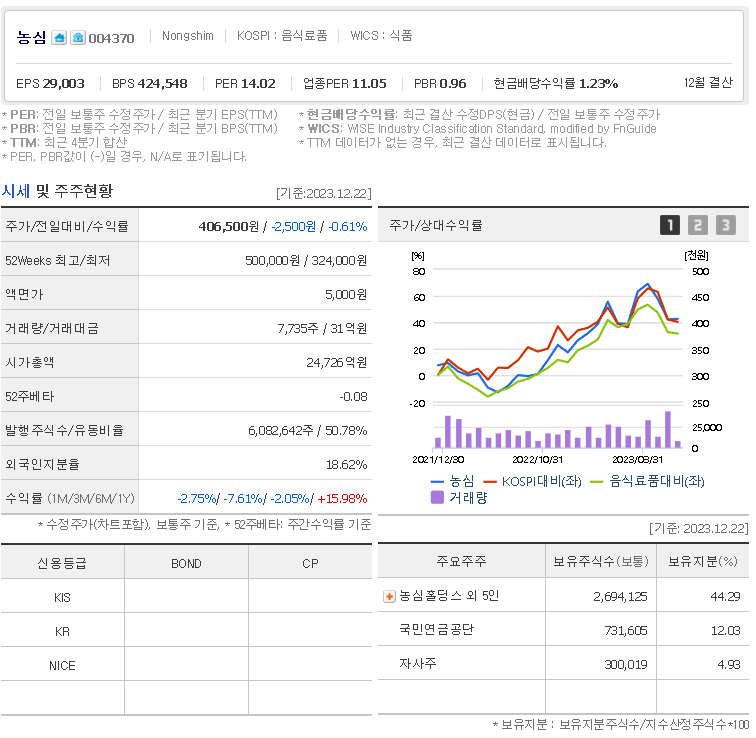Screen dimensions: 756x738
Task: Click the 시가총액 24,726억원 value
Action: coord(337,362)
